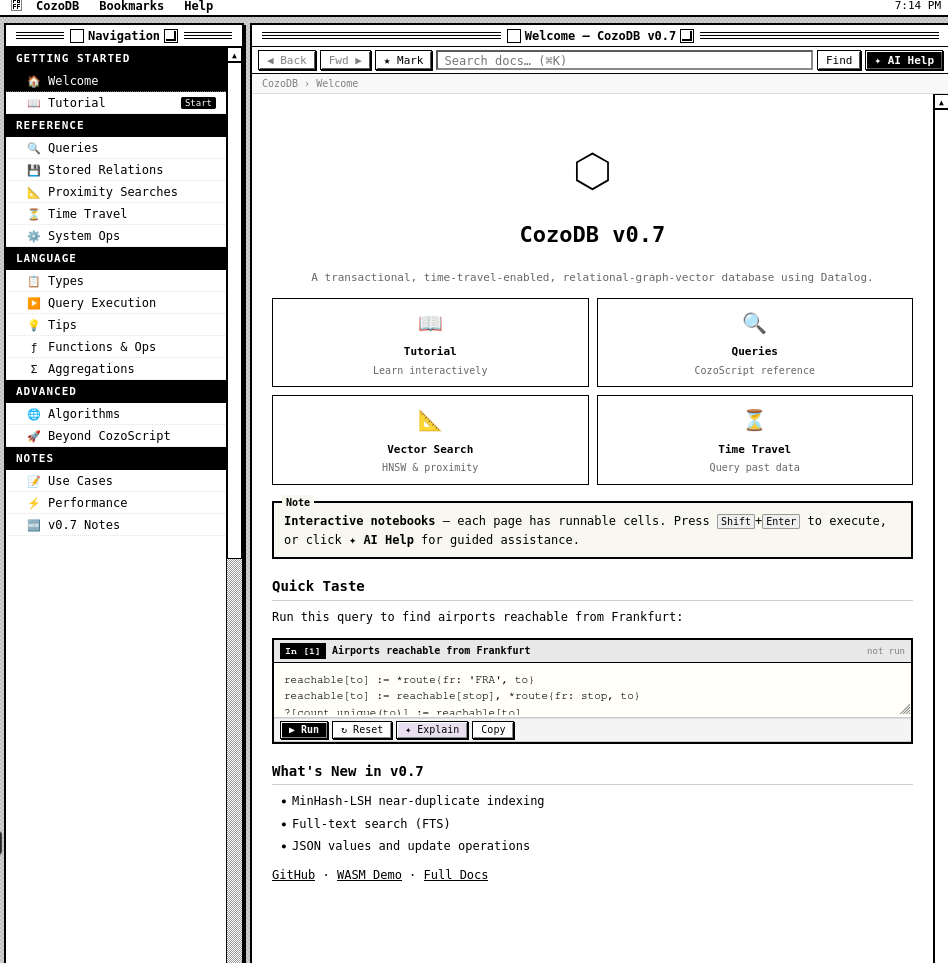Click inside the query code editor
948x963 pixels.
pos(592,690)
